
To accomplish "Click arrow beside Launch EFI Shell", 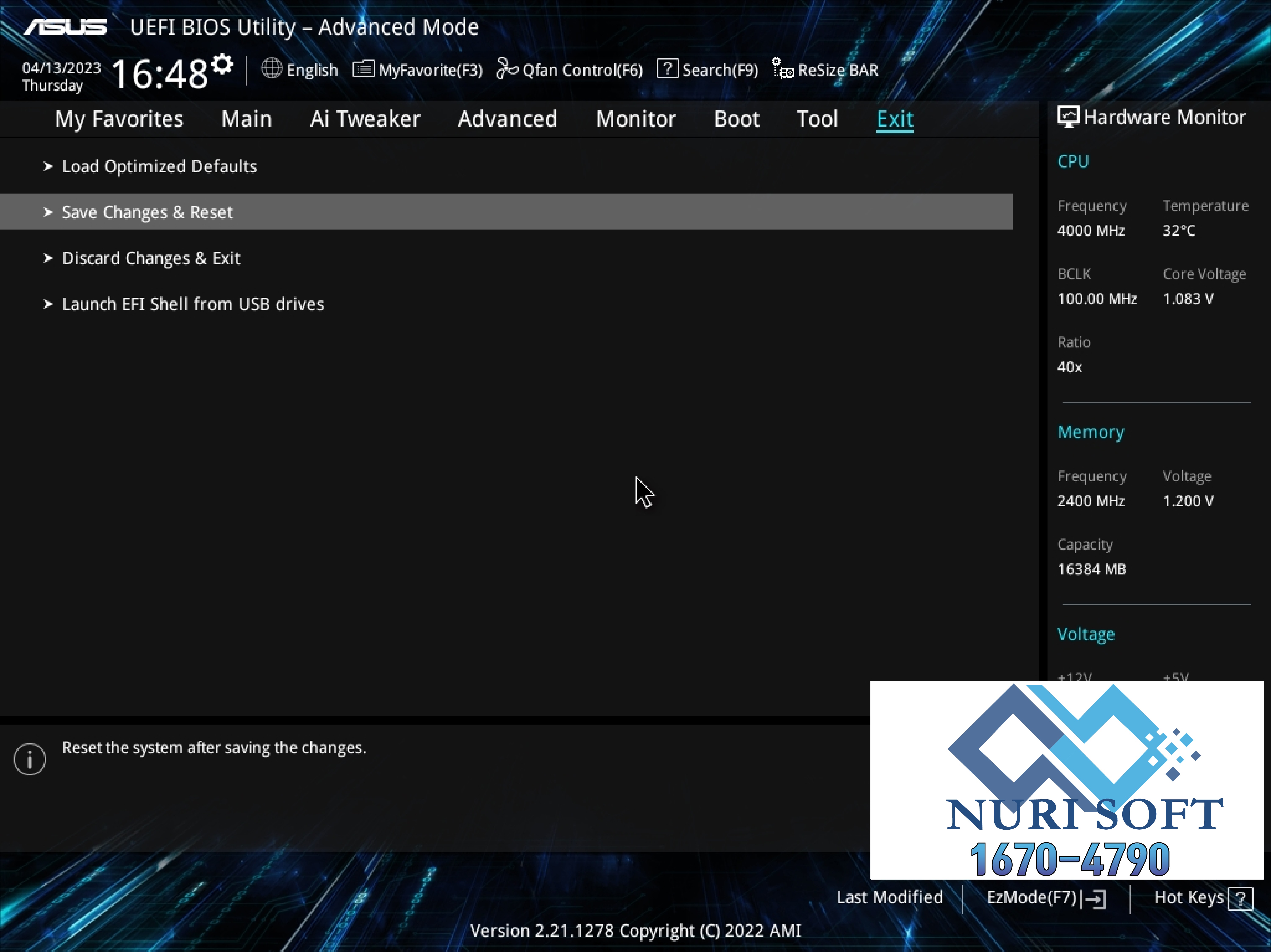I will (48, 304).
